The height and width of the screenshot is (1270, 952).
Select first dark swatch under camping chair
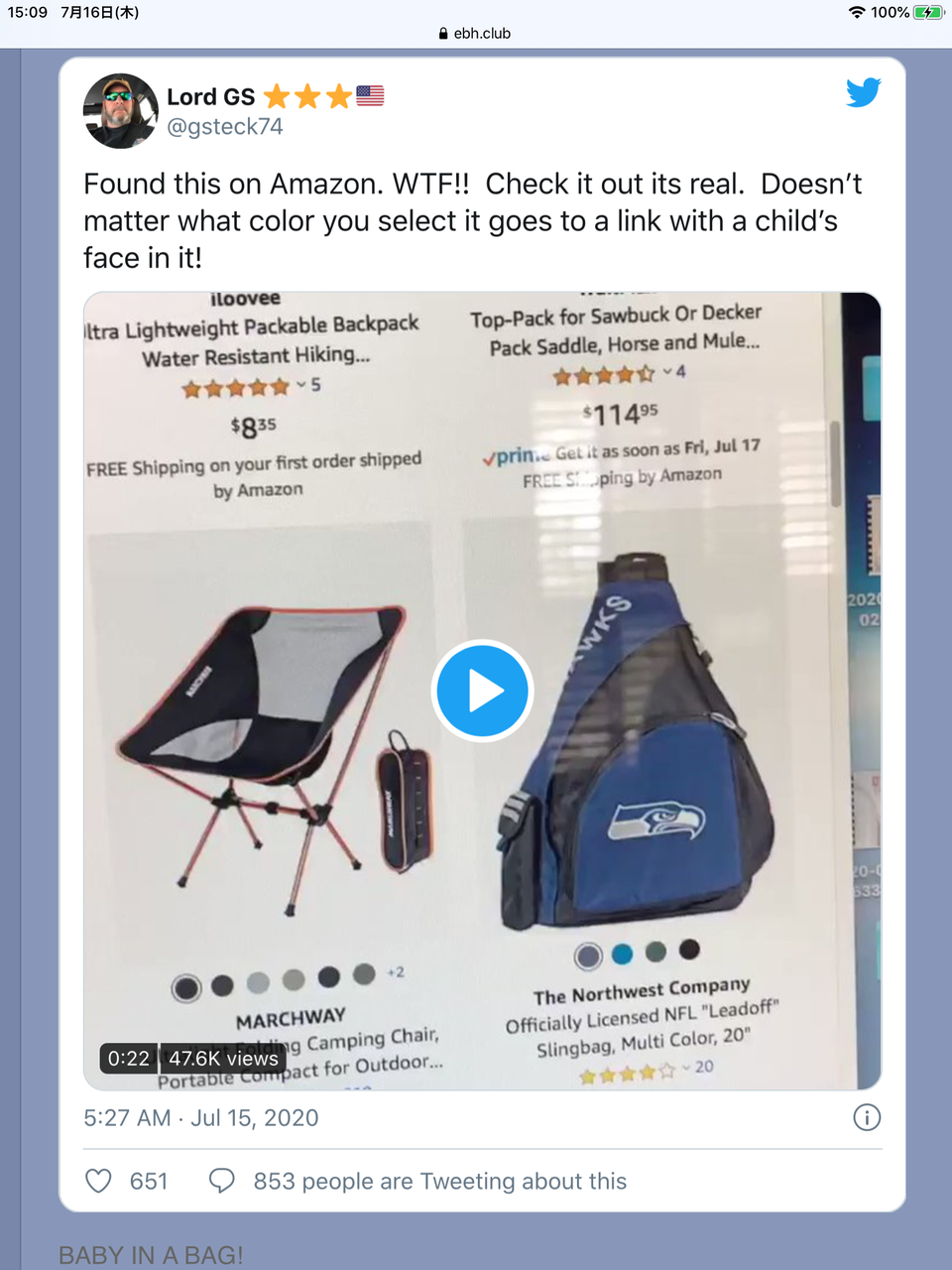[x=185, y=988]
